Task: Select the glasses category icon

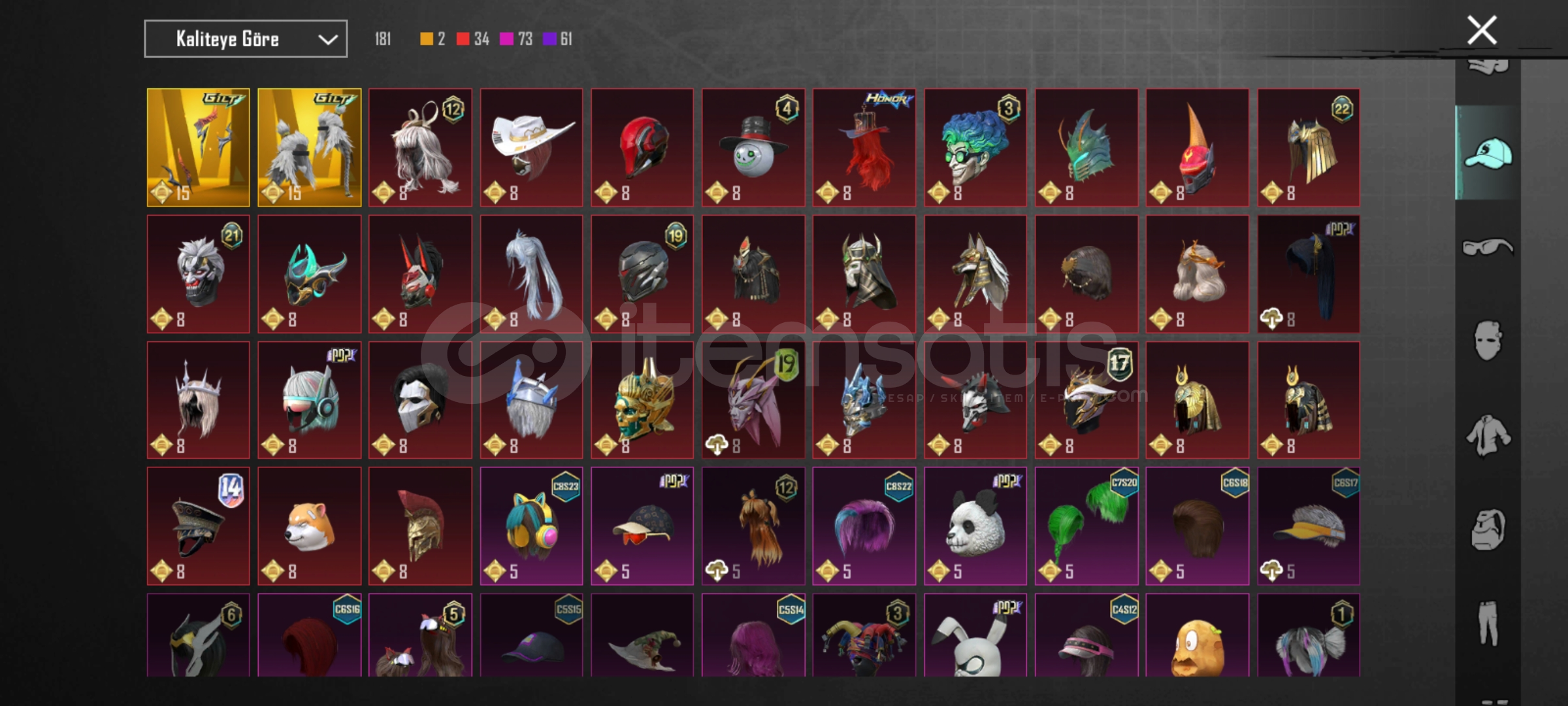Action: tap(1488, 247)
